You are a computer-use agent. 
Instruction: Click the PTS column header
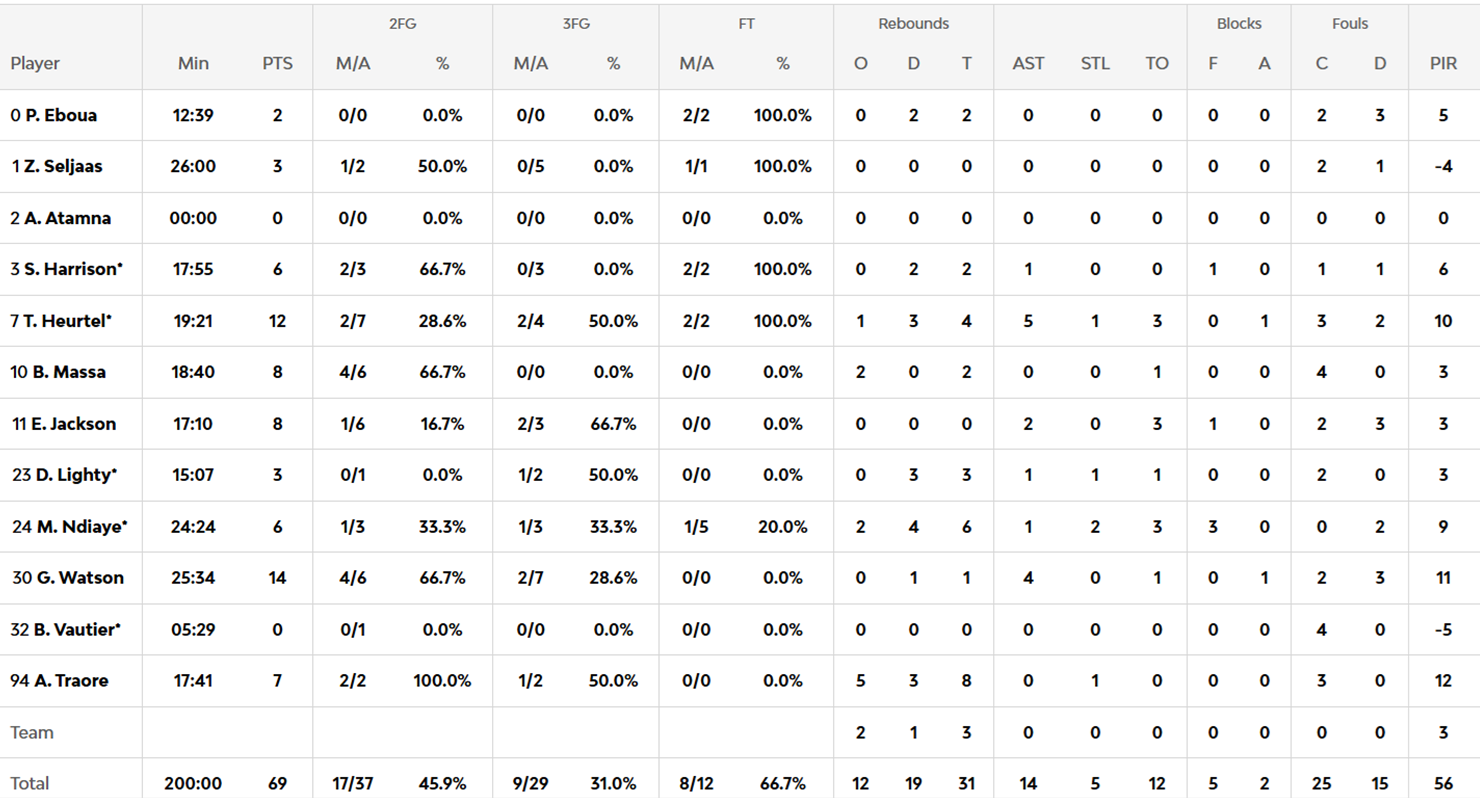coord(277,63)
